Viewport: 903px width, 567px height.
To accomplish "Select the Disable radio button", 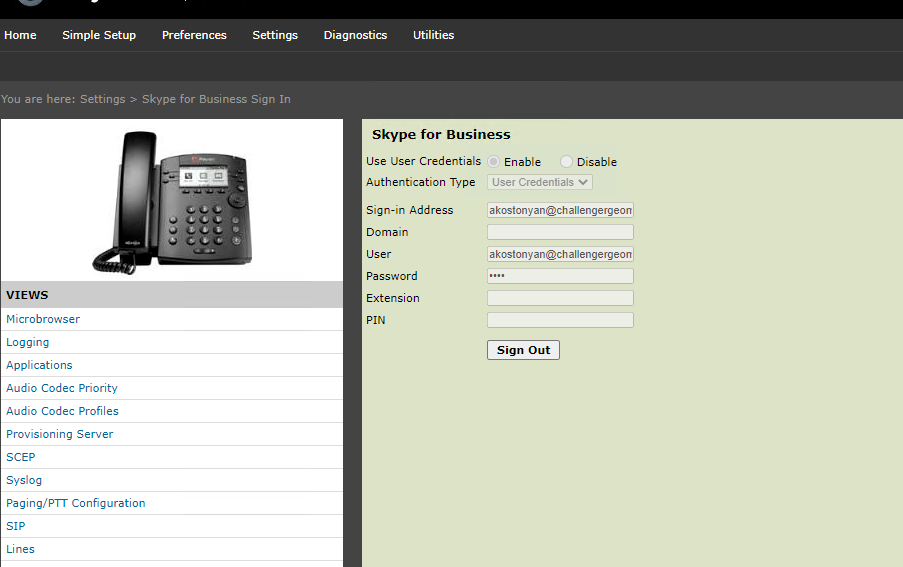I will tap(567, 162).
